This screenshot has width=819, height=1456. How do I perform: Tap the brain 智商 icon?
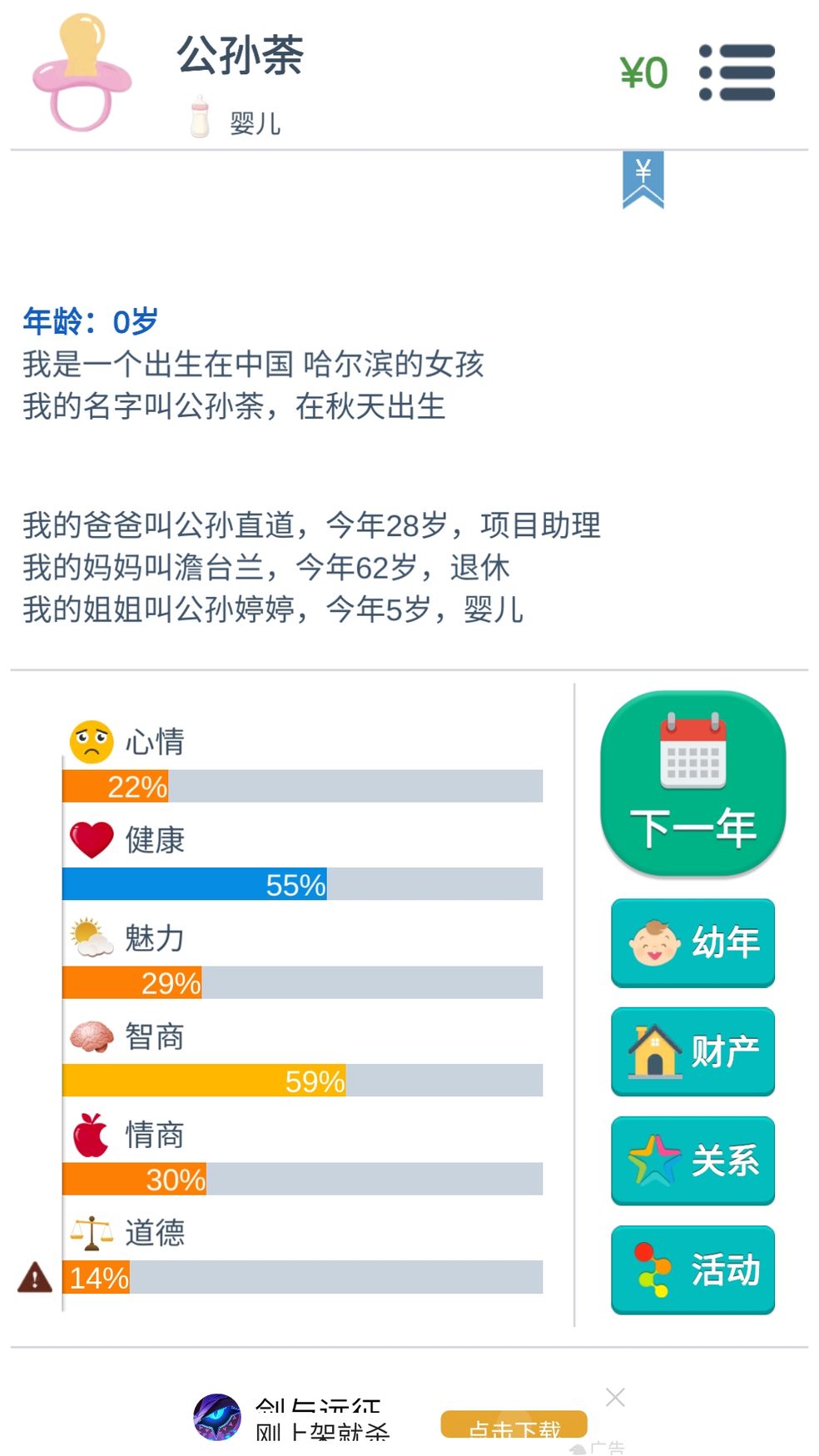92,1036
